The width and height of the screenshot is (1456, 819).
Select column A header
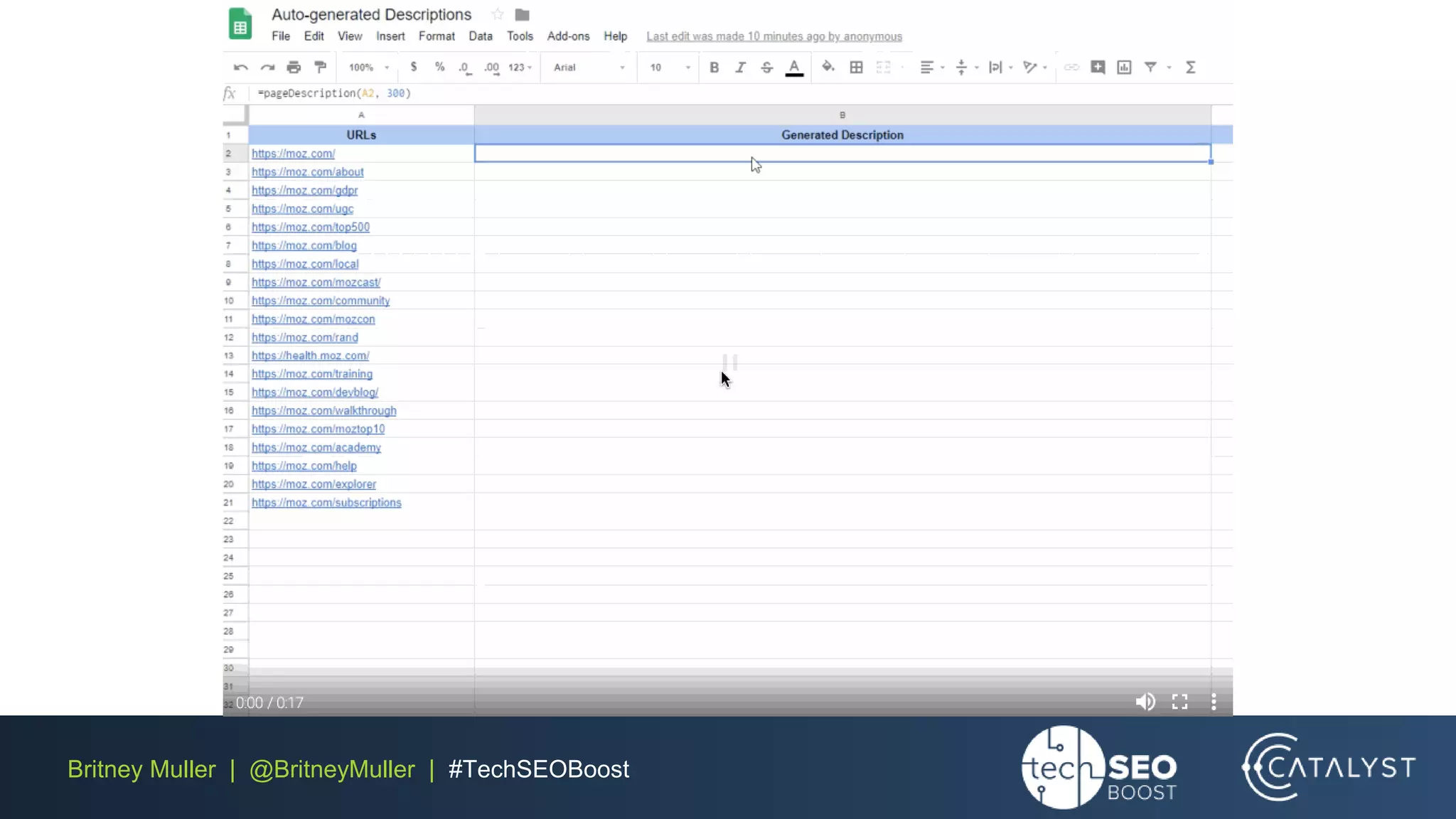[361, 115]
